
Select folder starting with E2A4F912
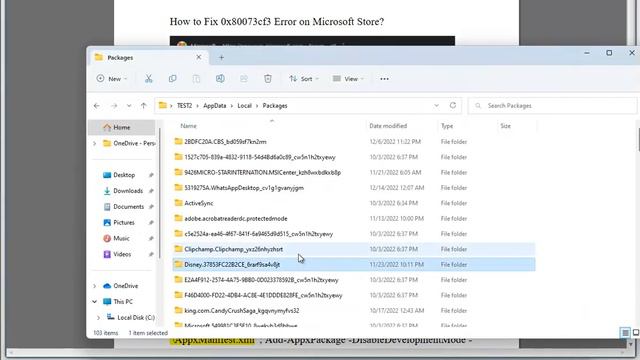354,280
